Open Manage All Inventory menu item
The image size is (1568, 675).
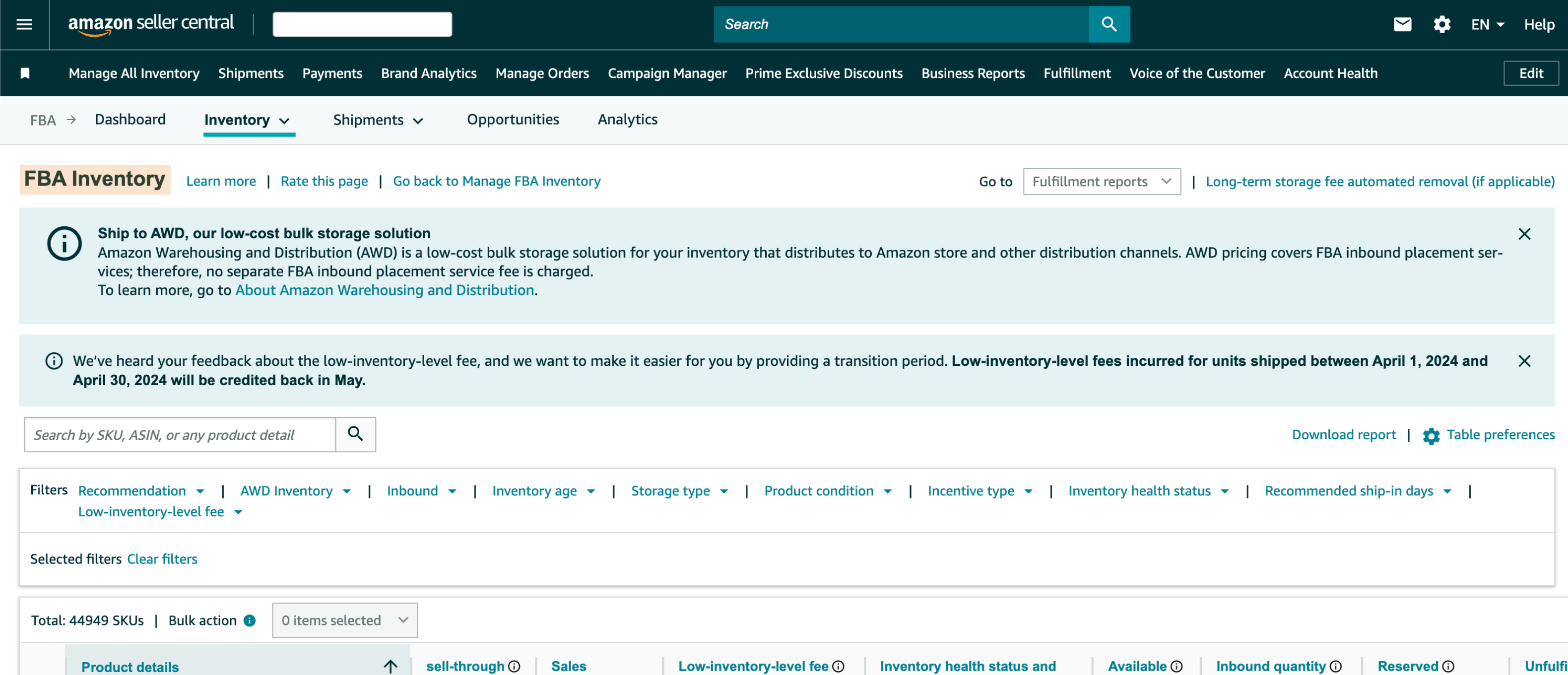[134, 73]
